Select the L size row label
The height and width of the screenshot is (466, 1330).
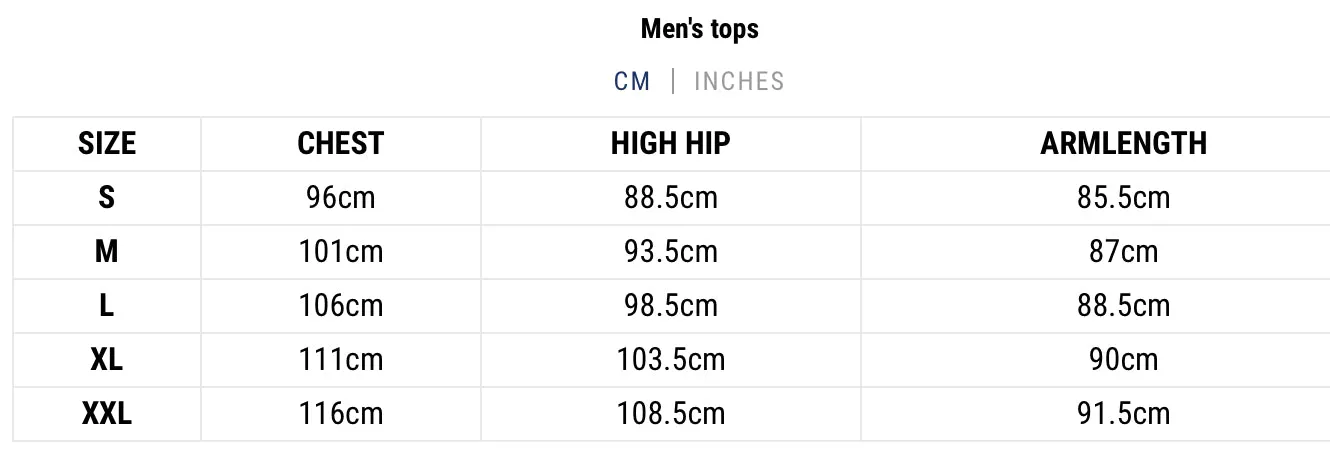(x=107, y=305)
